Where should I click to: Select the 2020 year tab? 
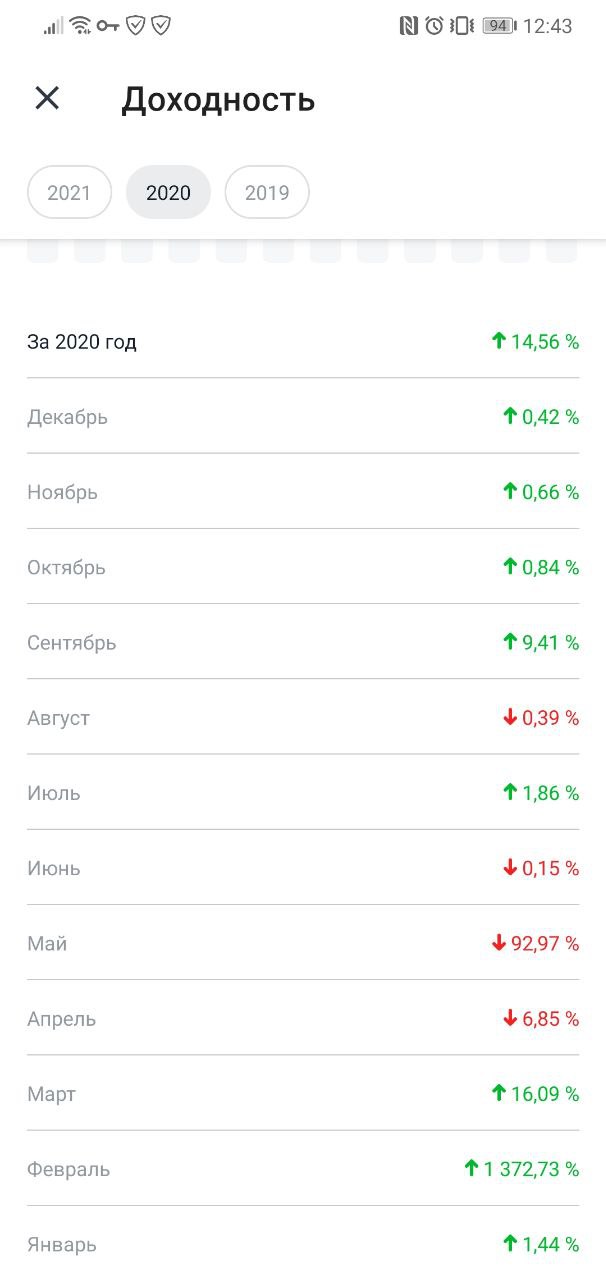tap(168, 192)
